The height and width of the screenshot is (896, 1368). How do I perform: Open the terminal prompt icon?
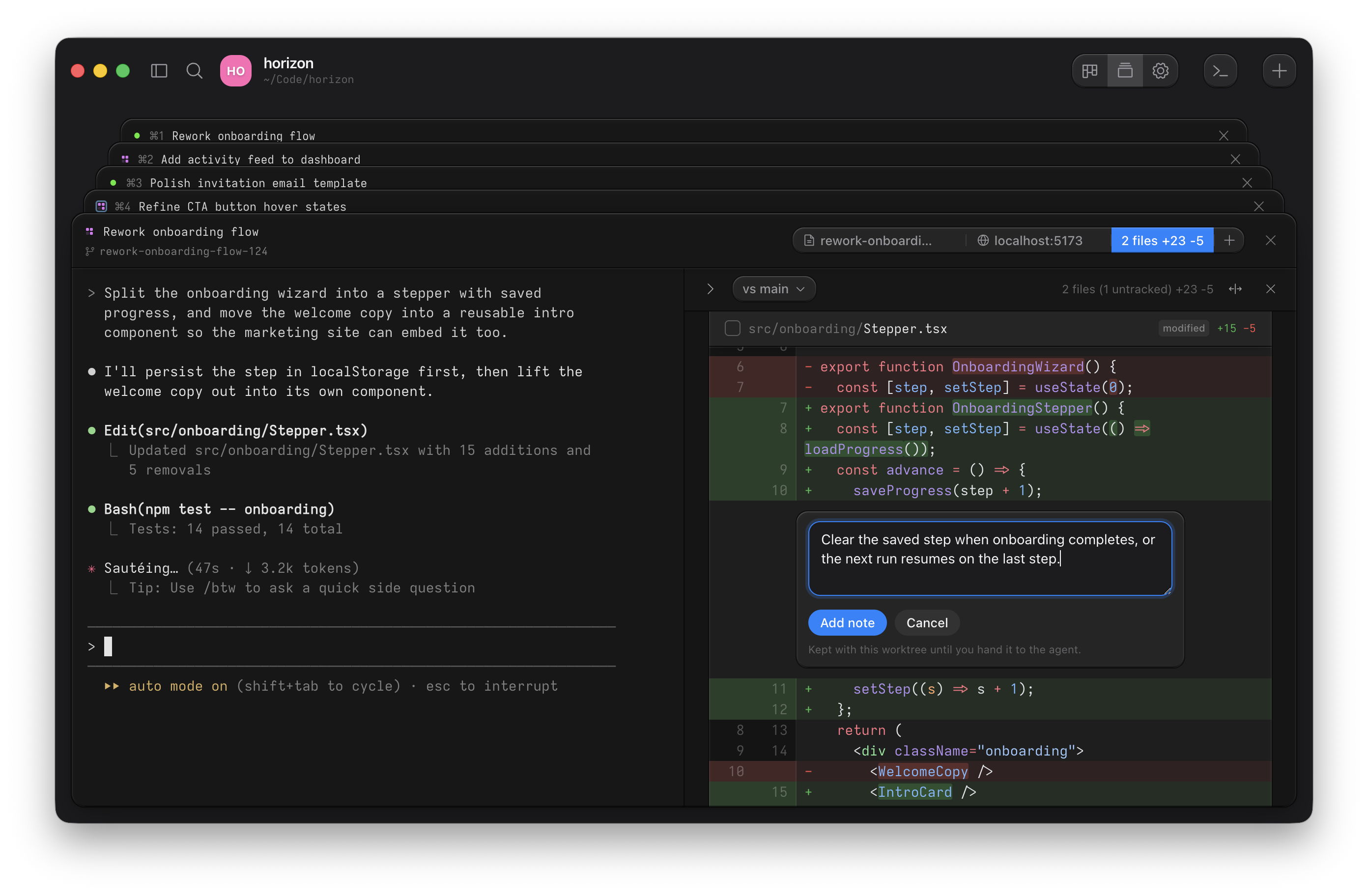click(1220, 71)
